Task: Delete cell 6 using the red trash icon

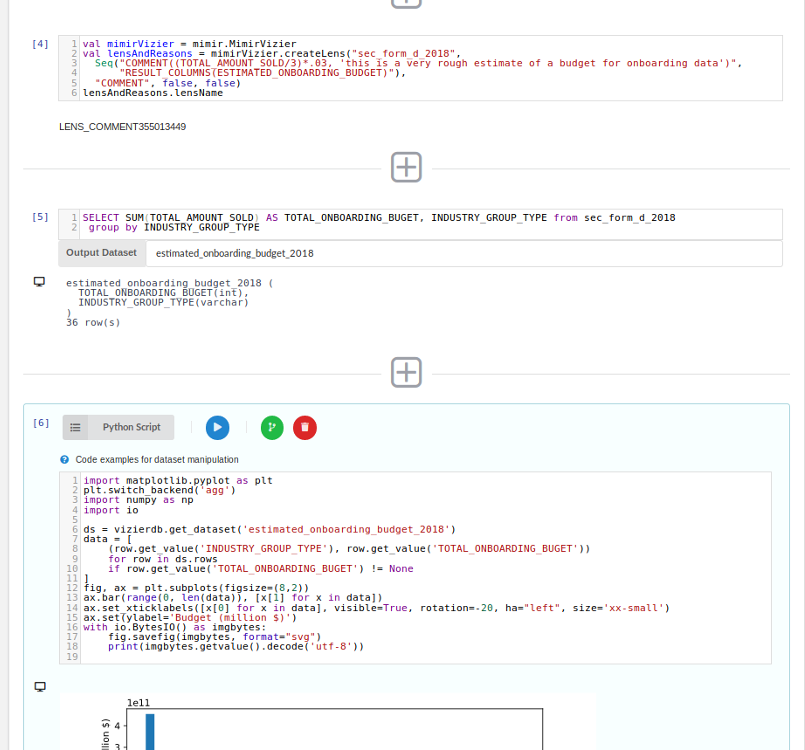Action: pyautogui.click(x=304, y=427)
